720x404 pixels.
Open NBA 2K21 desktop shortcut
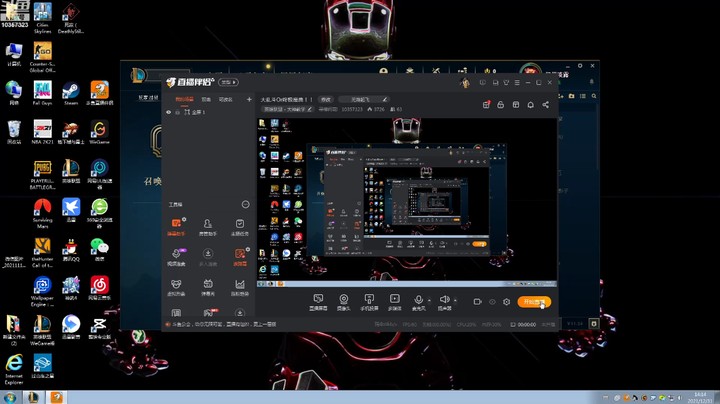coord(42,132)
